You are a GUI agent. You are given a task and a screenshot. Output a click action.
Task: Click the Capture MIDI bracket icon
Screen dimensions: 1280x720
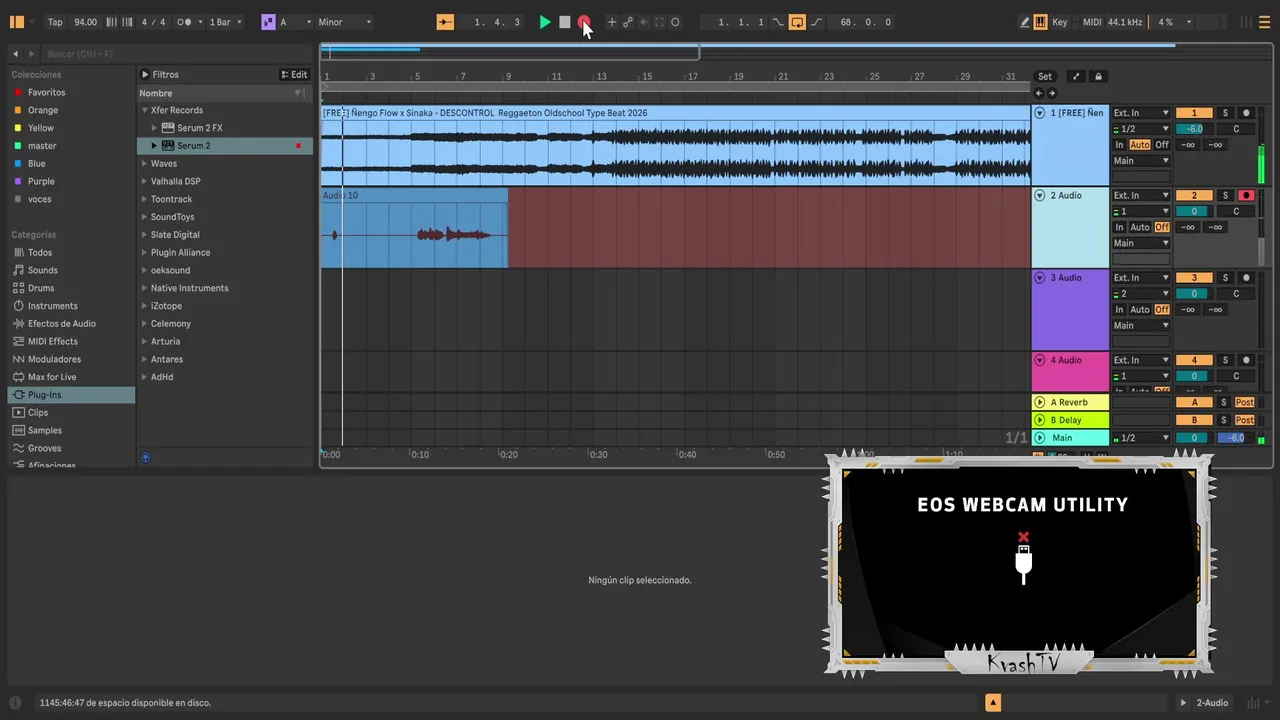[660, 22]
